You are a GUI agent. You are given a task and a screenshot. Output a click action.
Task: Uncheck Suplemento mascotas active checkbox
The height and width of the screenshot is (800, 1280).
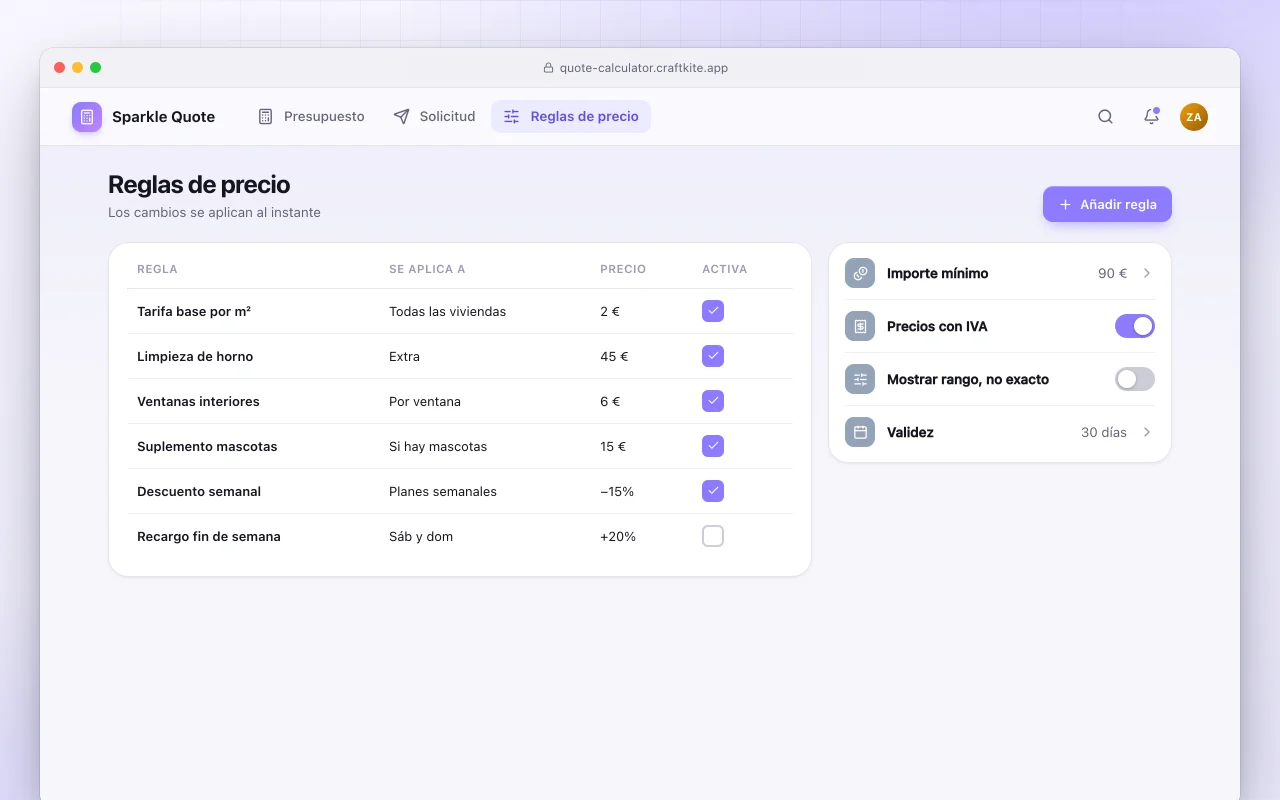click(713, 446)
